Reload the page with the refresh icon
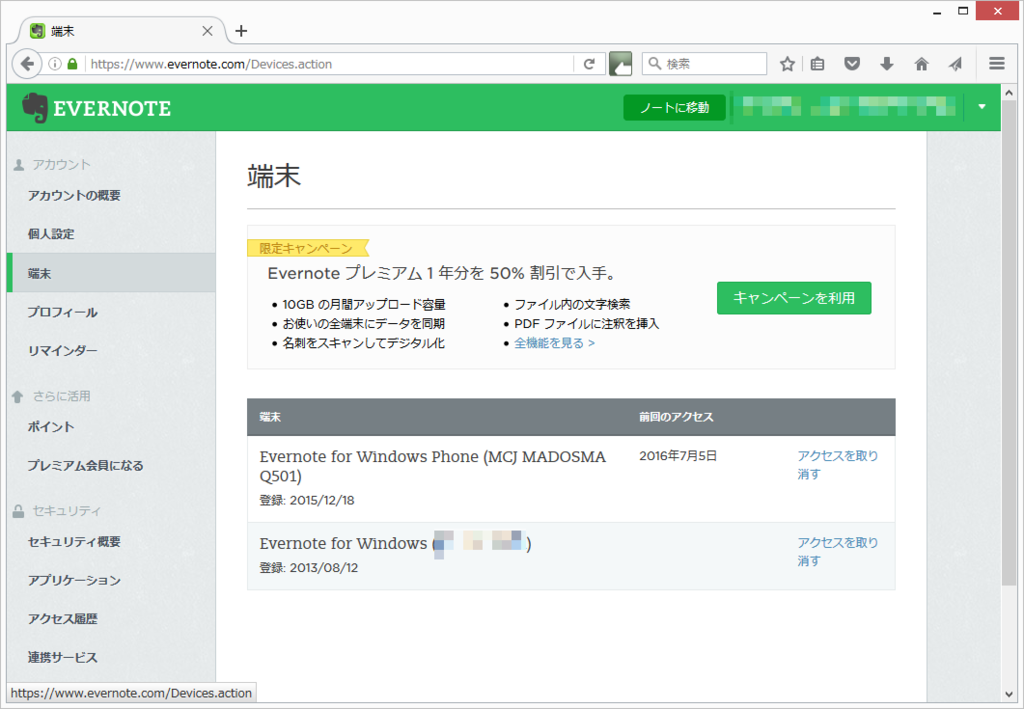The height and width of the screenshot is (709, 1024). point(589,64)
